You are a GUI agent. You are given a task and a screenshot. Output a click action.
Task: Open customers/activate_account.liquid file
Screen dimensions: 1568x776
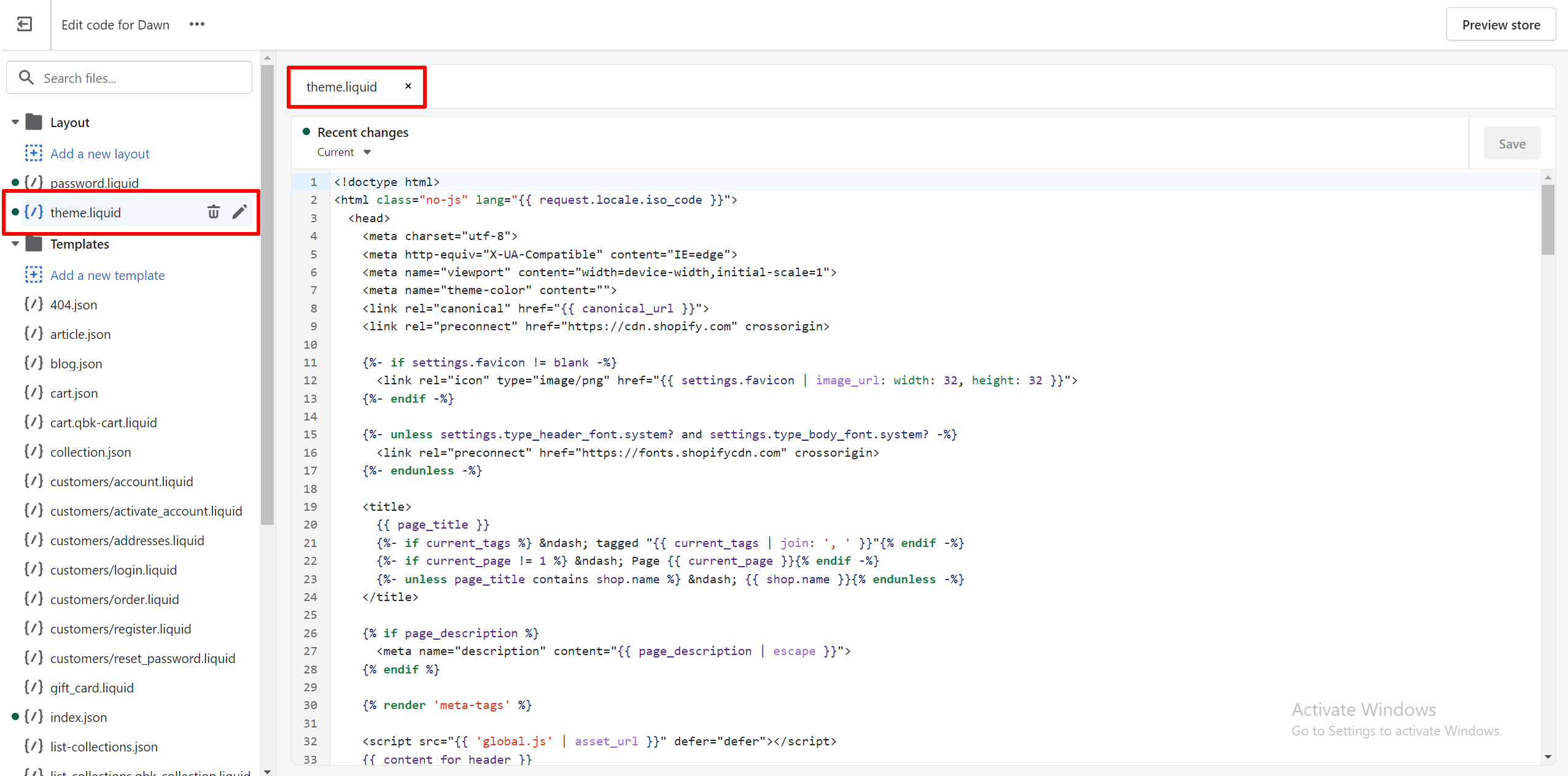(146, 511)
